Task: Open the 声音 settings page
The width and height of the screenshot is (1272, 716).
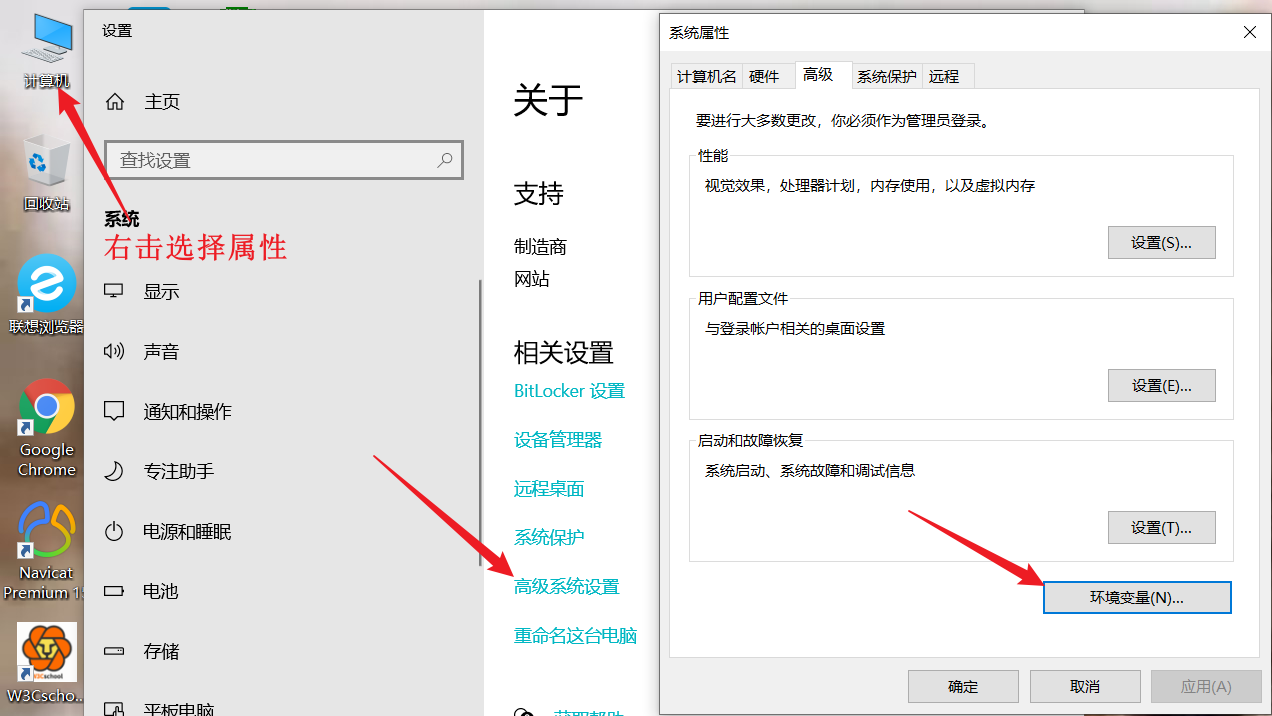Action: tap(282, 351)
